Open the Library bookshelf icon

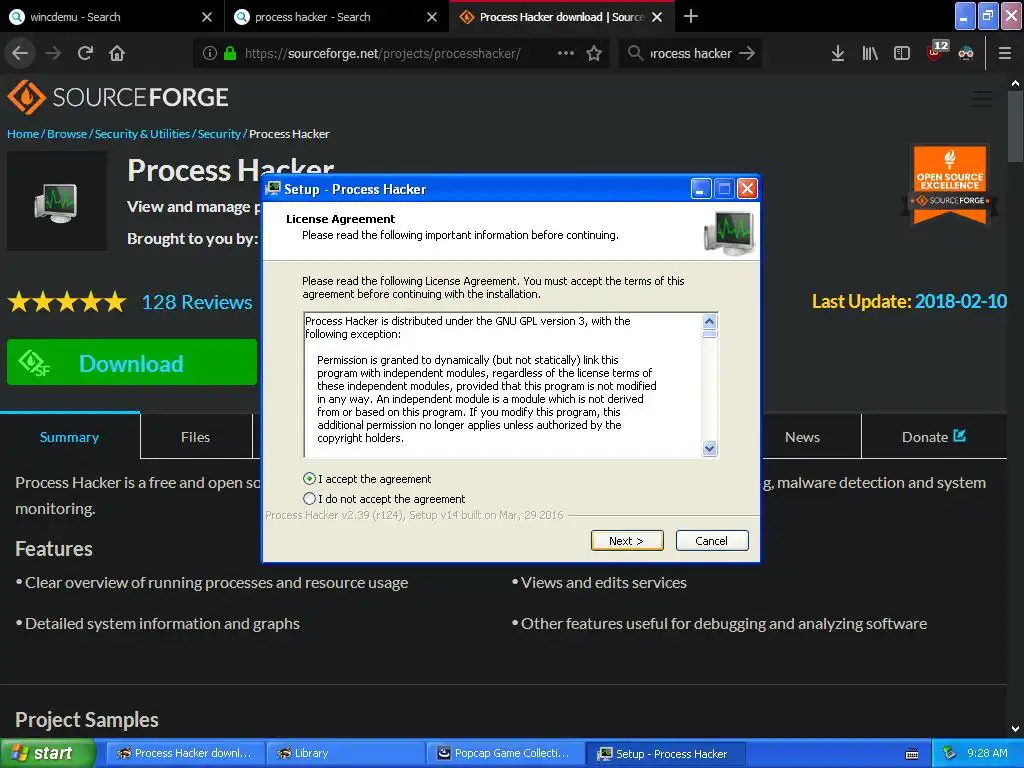pyautogui.click(x=870, y=53)
